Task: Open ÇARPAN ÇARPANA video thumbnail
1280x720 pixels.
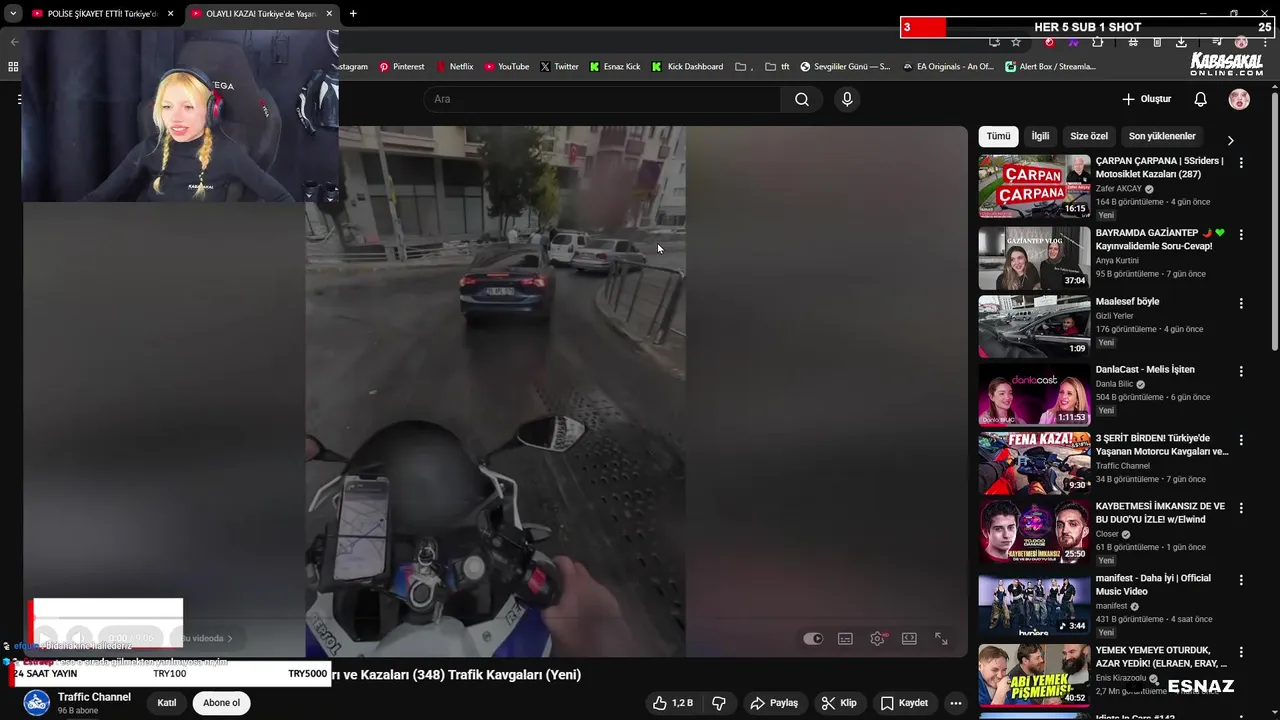Action: [x=1034, y=186]
